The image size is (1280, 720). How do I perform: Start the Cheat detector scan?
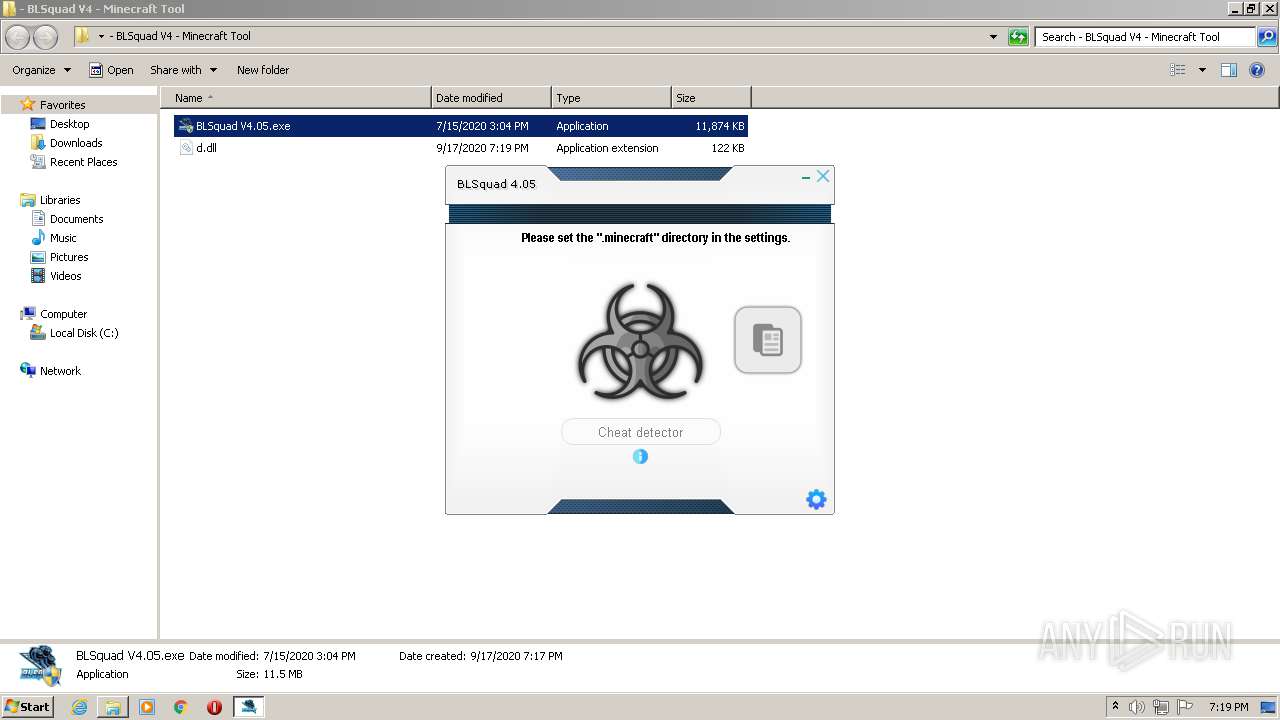640,432
